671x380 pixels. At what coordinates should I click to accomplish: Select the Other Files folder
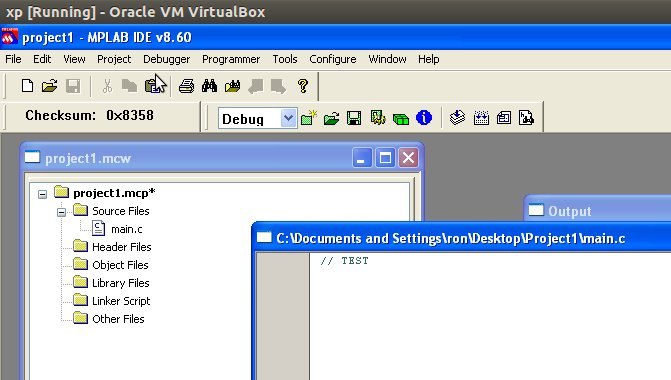point(118,319)
